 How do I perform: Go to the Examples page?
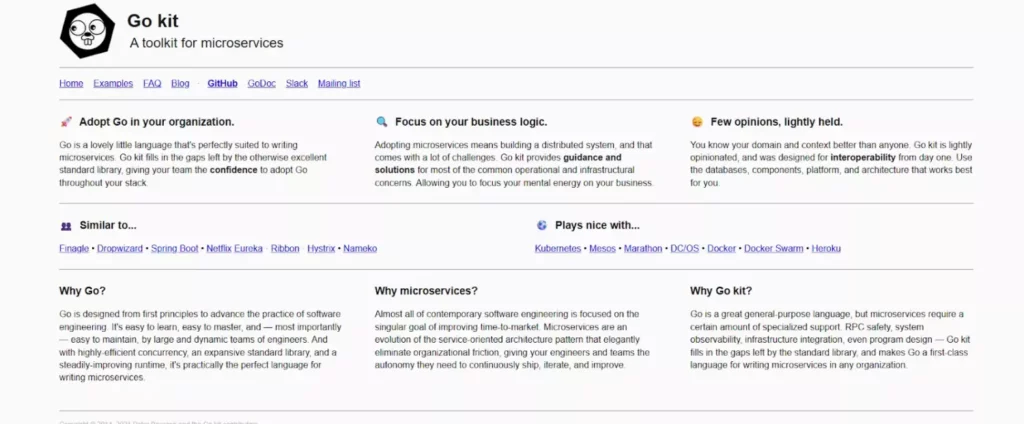pyautogui.click(x=113, y=84)
